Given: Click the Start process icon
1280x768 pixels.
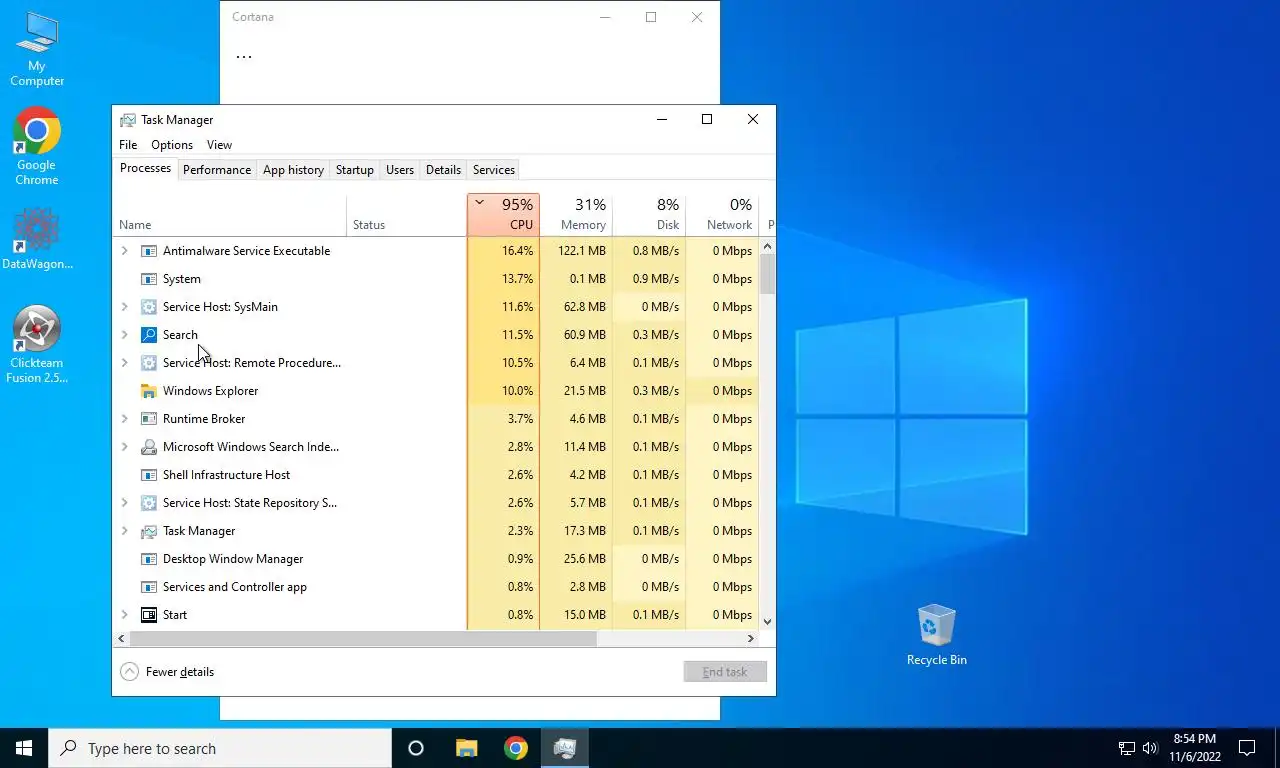Looking at the screenshot, I should pos(149,615).
